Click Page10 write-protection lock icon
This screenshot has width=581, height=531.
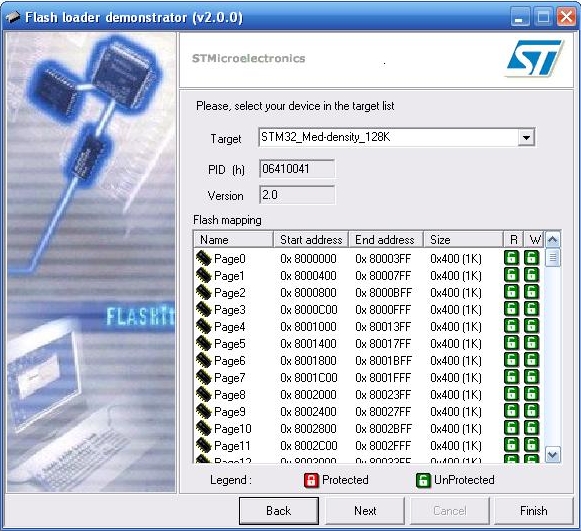(x=531, y=428)
